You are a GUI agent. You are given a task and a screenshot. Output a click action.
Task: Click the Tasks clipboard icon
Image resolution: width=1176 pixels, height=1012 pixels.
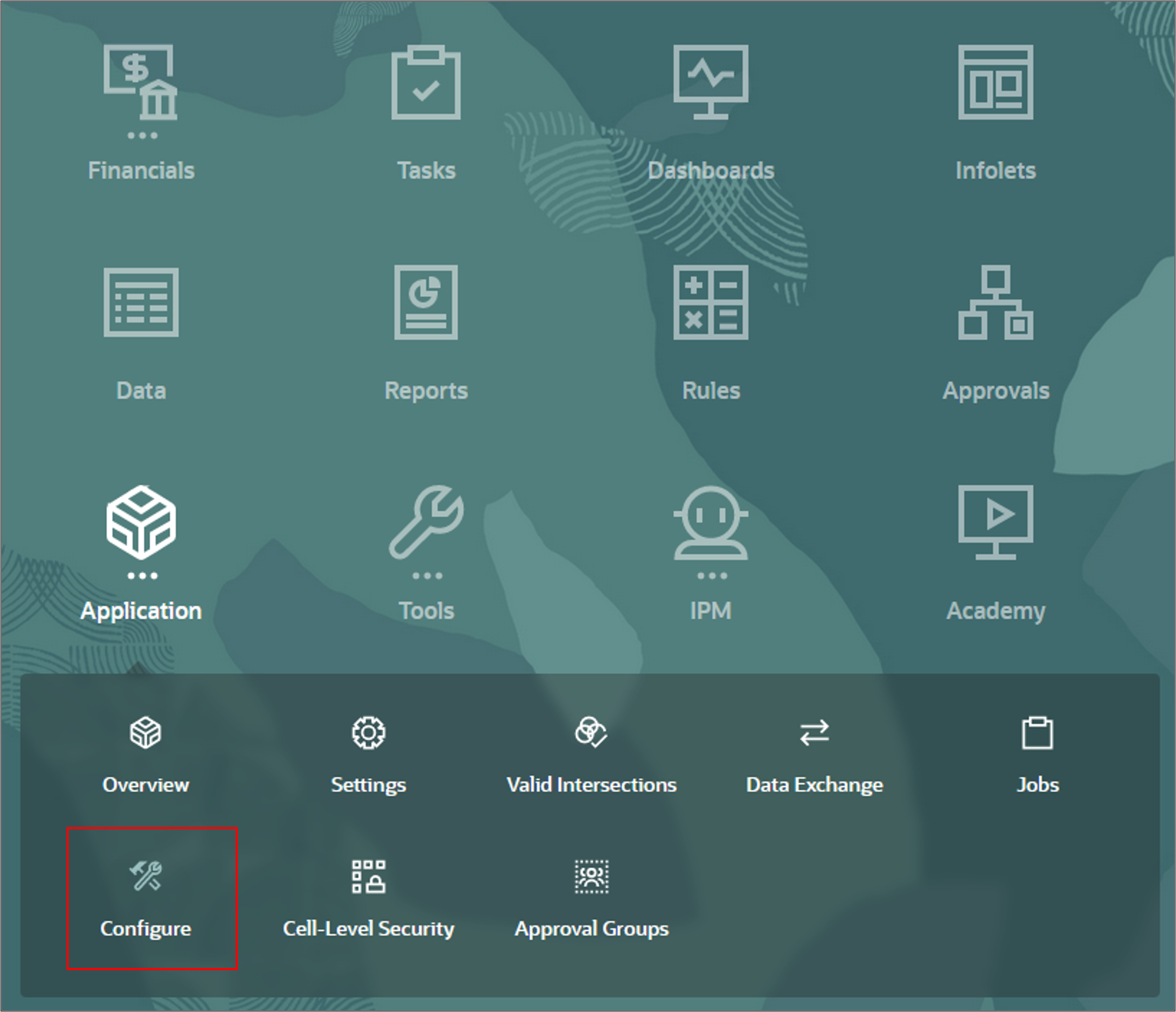(x=426, y=82)
